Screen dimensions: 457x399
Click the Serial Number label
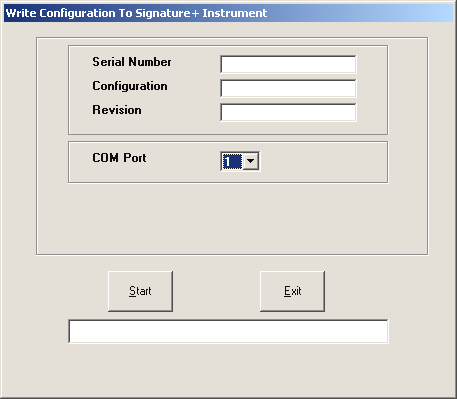pyautogui.click(x=132, y=62)
